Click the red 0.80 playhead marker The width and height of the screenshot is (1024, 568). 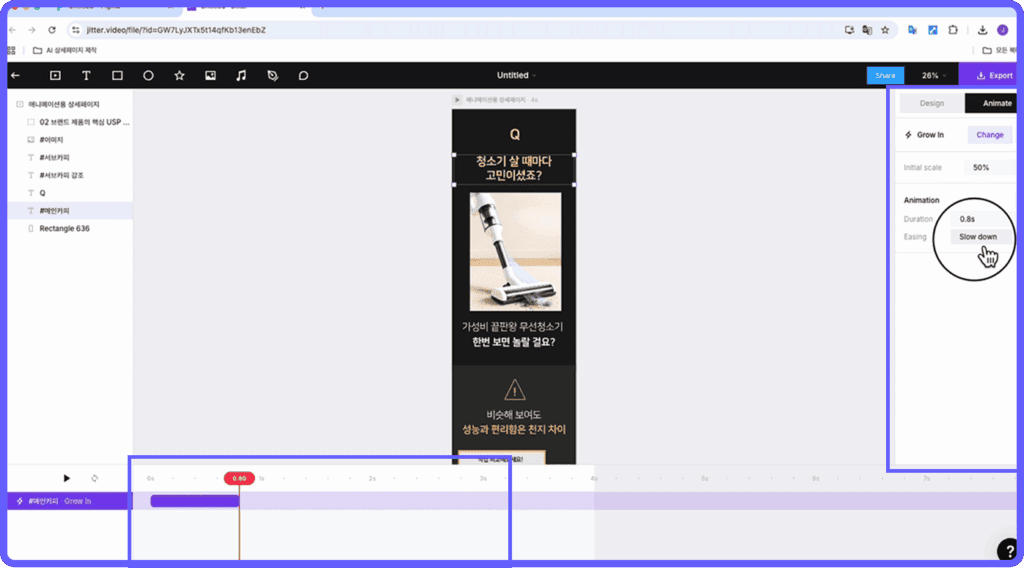pos(239,478)
